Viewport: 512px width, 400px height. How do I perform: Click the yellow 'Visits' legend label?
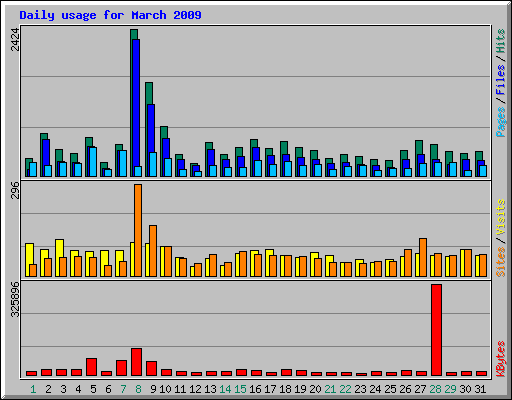501,217
